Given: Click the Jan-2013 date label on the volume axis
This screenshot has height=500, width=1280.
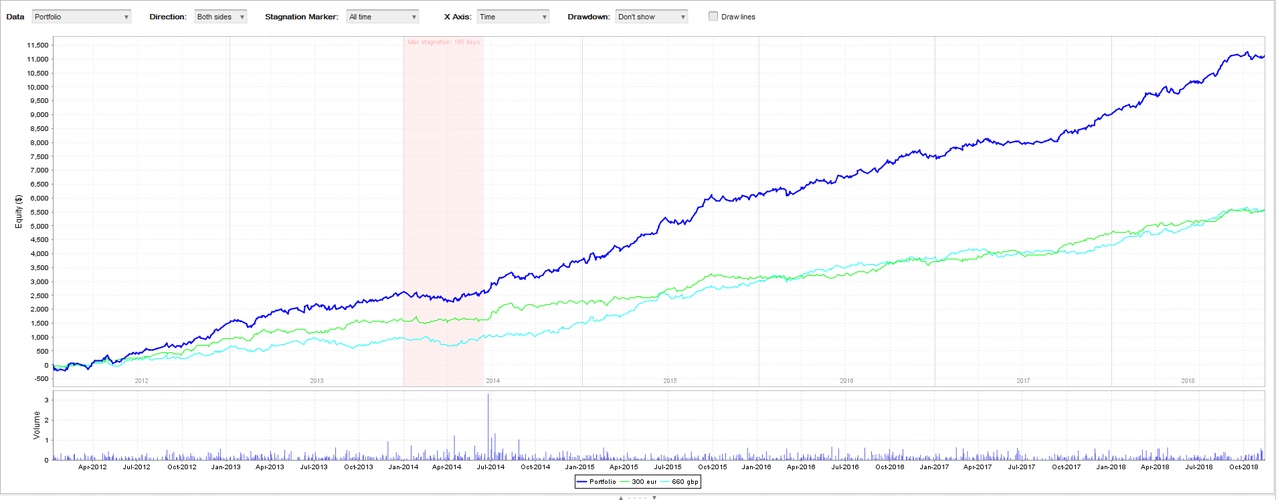Looking at the screenshot, I should pos(225,466).
